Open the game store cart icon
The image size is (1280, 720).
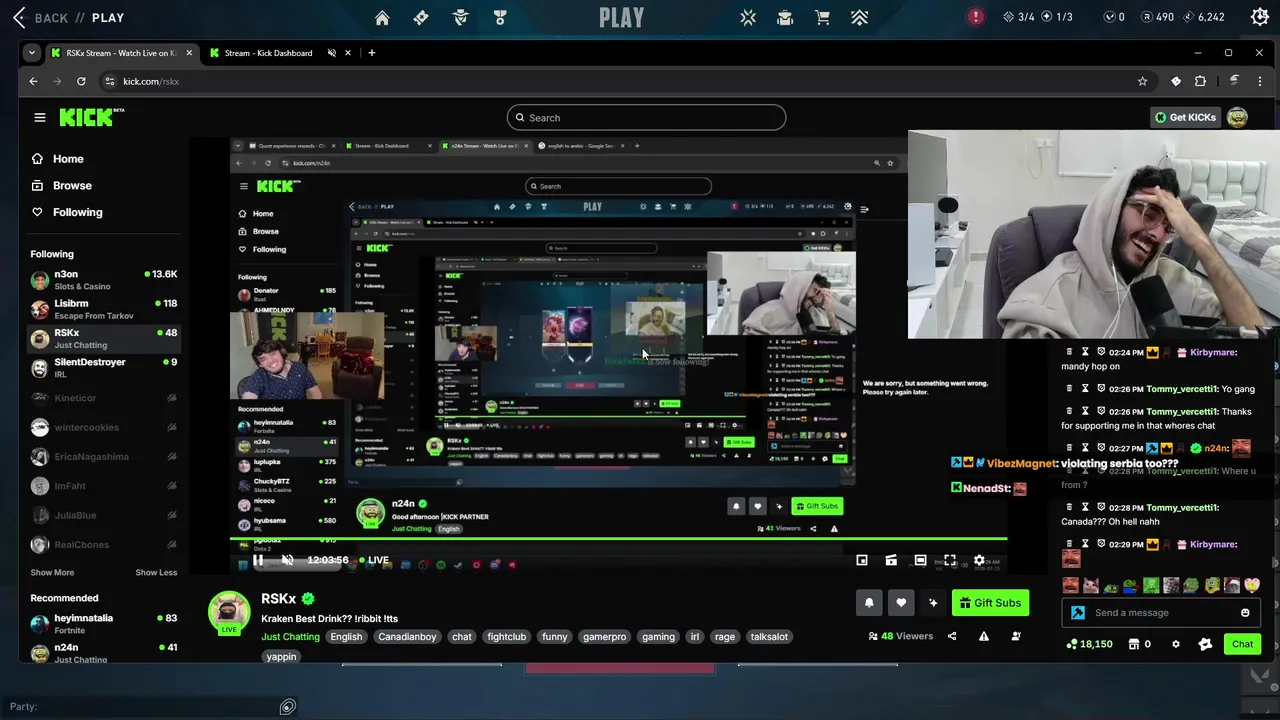coord(823,17)
